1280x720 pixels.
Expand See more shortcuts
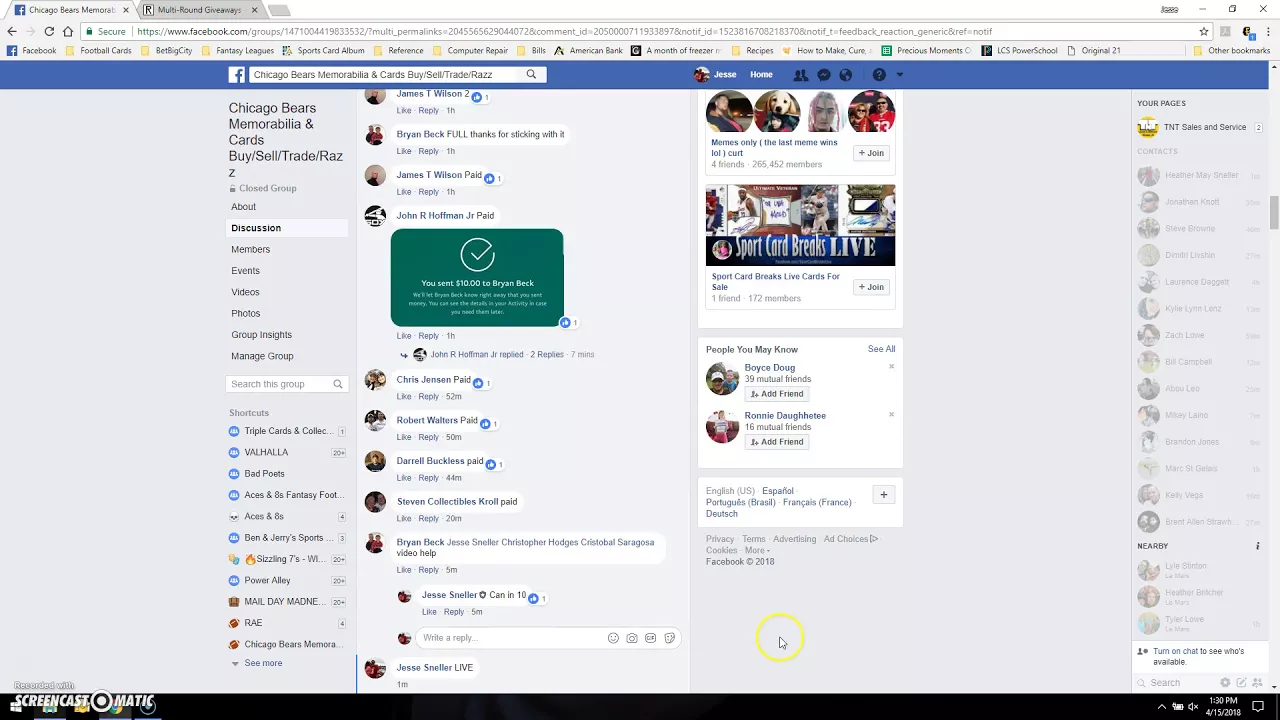263,663
